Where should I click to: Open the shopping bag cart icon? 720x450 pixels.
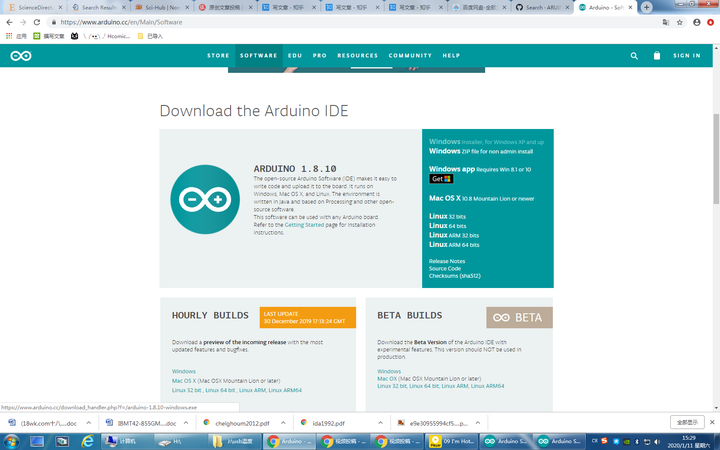657,56
